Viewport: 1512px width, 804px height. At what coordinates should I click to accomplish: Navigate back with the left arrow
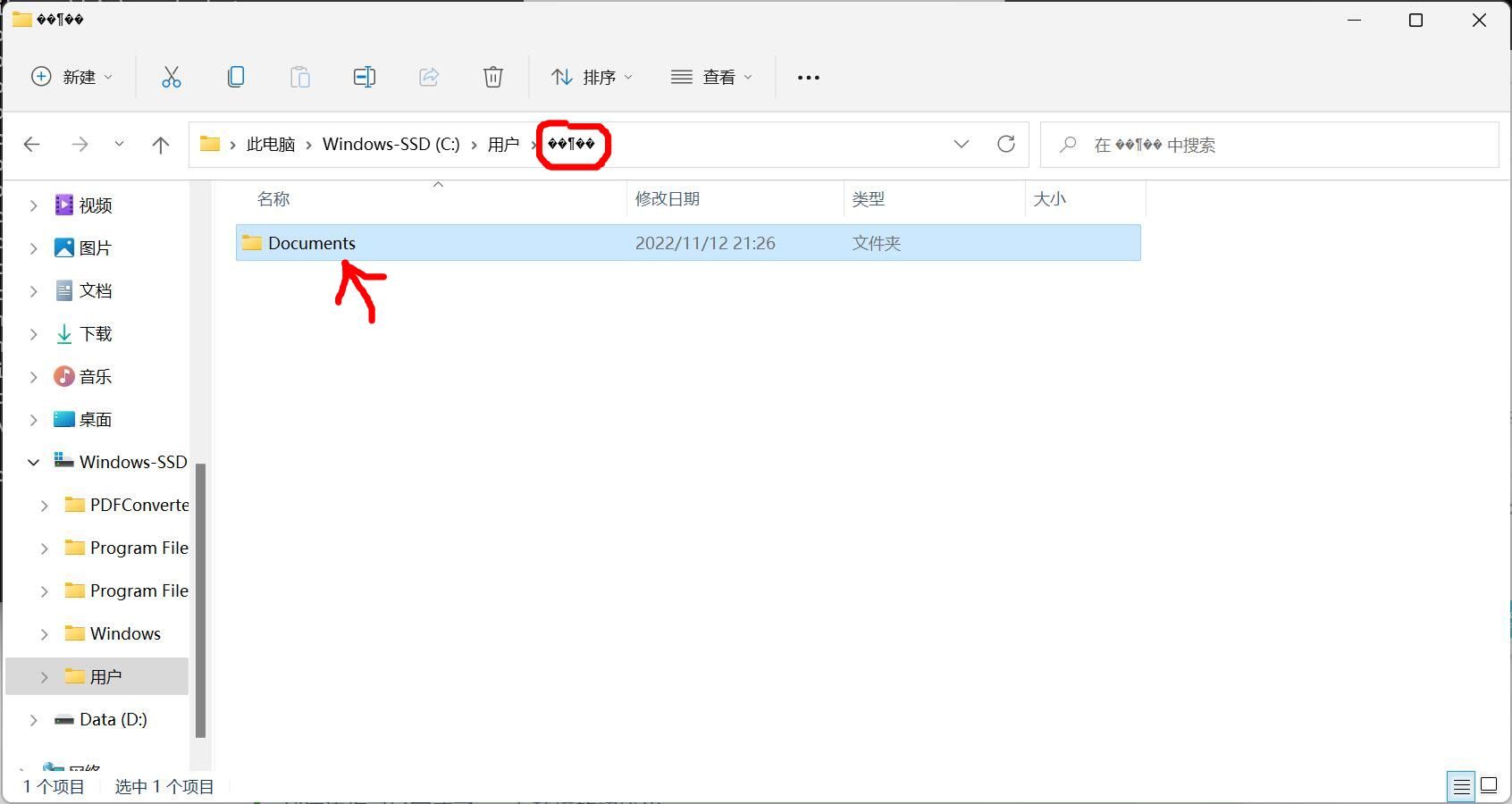tap(32, 145)
